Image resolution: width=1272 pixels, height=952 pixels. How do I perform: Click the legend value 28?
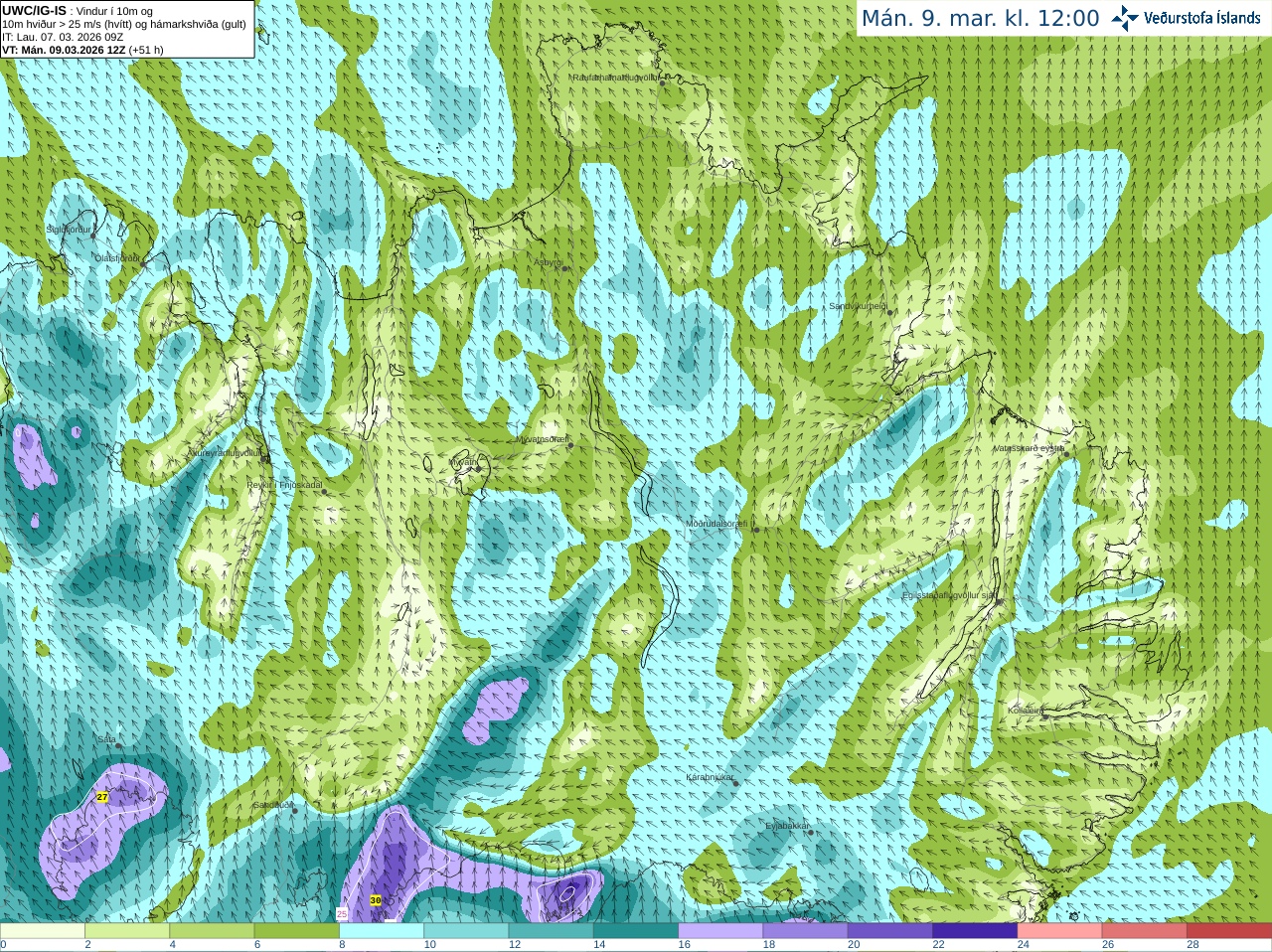1192,944
